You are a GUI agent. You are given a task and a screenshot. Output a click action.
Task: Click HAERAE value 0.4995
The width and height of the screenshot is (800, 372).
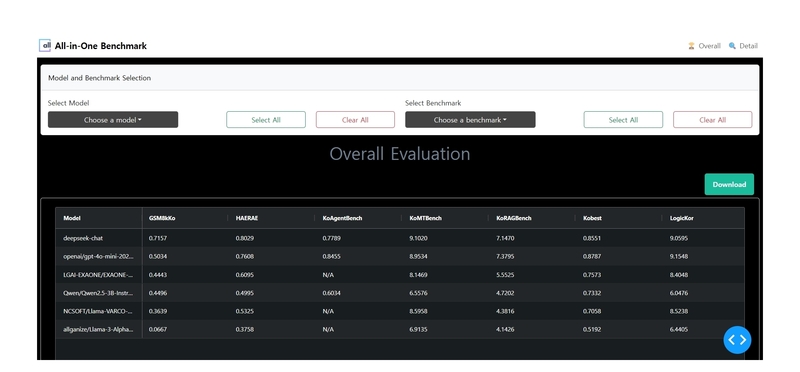(x=244, y=293)
